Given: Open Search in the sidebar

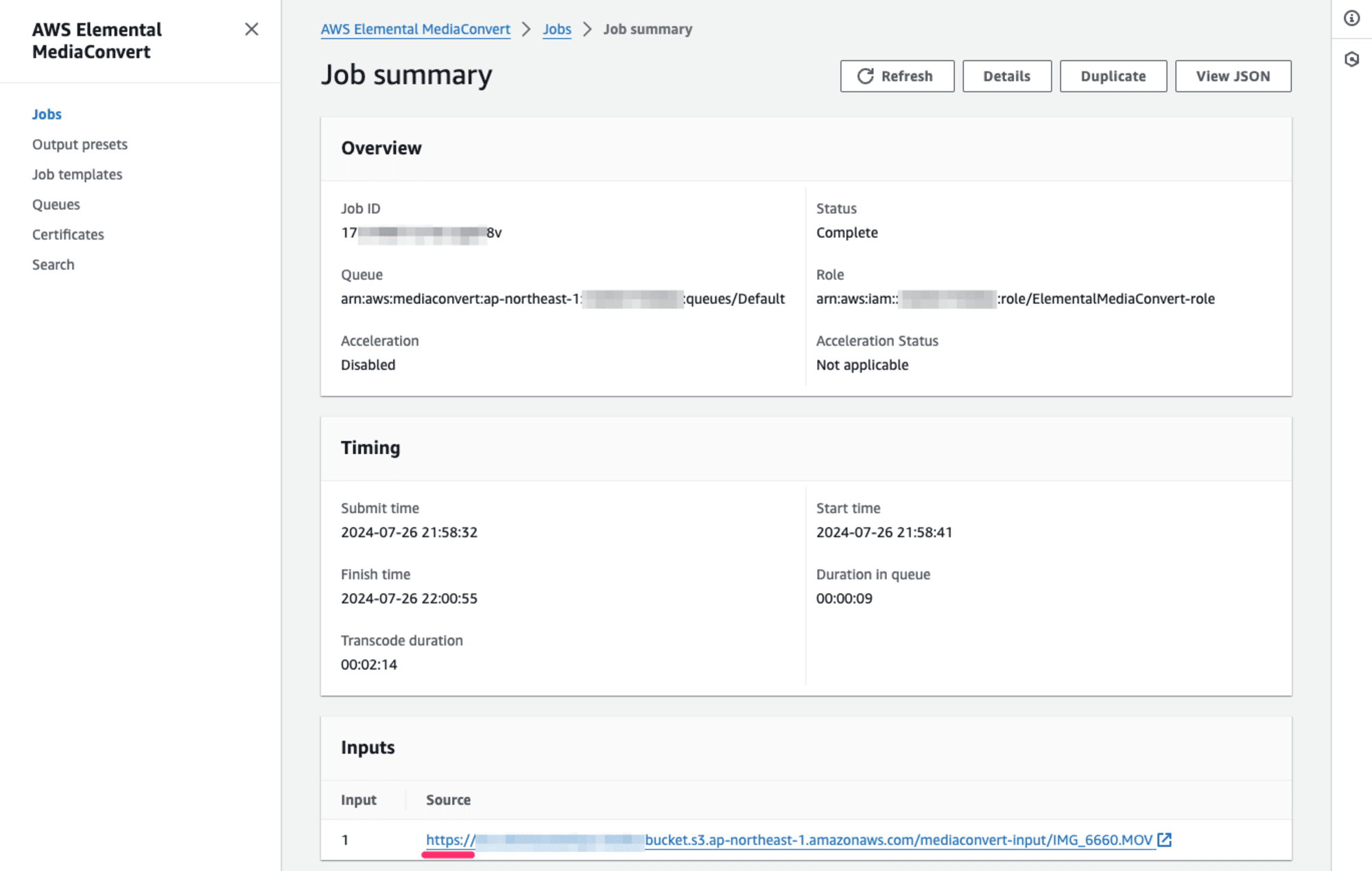Looking at the screenshot, I should (53, 265).
